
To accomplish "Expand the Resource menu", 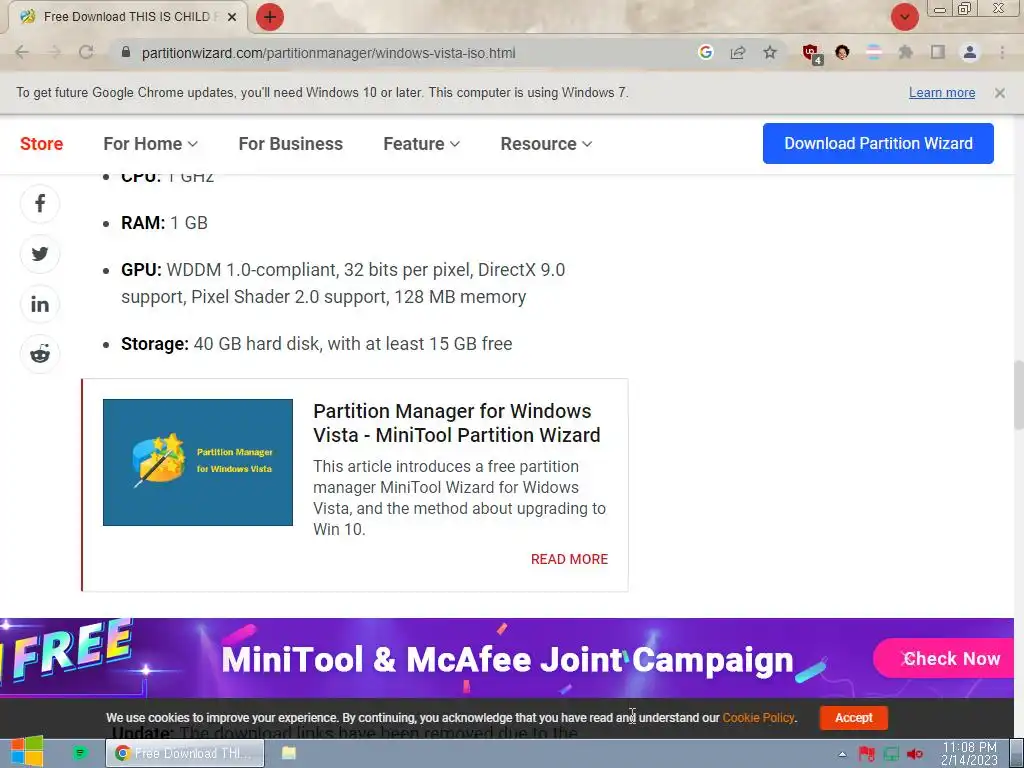I will pyautogui.click(x=546, y=144).
